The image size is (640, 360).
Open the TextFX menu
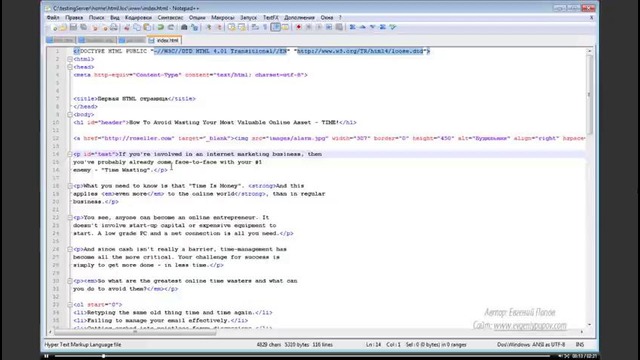tap(271, 18)
